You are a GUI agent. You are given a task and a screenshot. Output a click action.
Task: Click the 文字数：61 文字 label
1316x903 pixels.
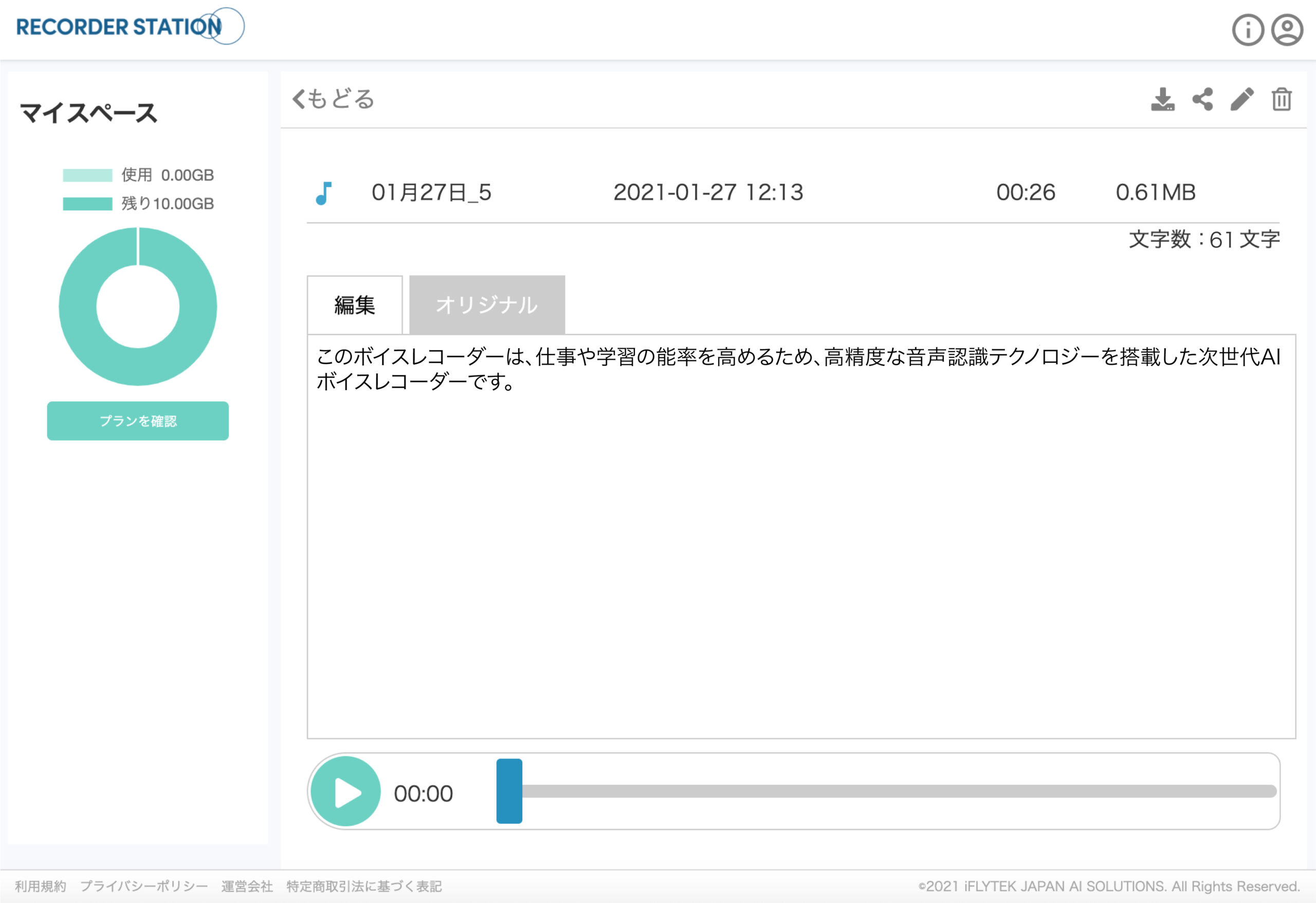[x=1204, y=239]
